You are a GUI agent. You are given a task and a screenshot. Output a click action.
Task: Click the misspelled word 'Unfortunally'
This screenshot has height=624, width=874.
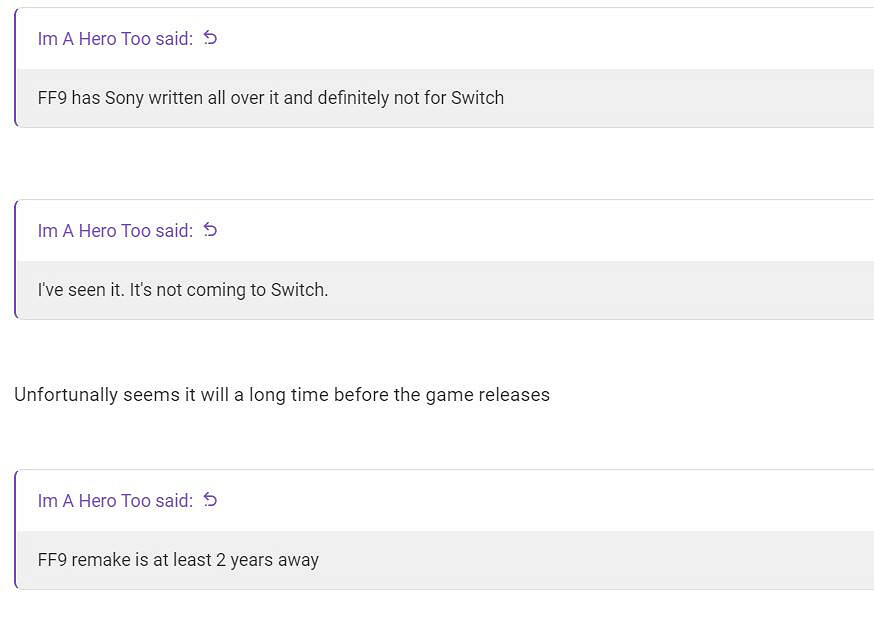pyautogui.click(x=66, y=395)
